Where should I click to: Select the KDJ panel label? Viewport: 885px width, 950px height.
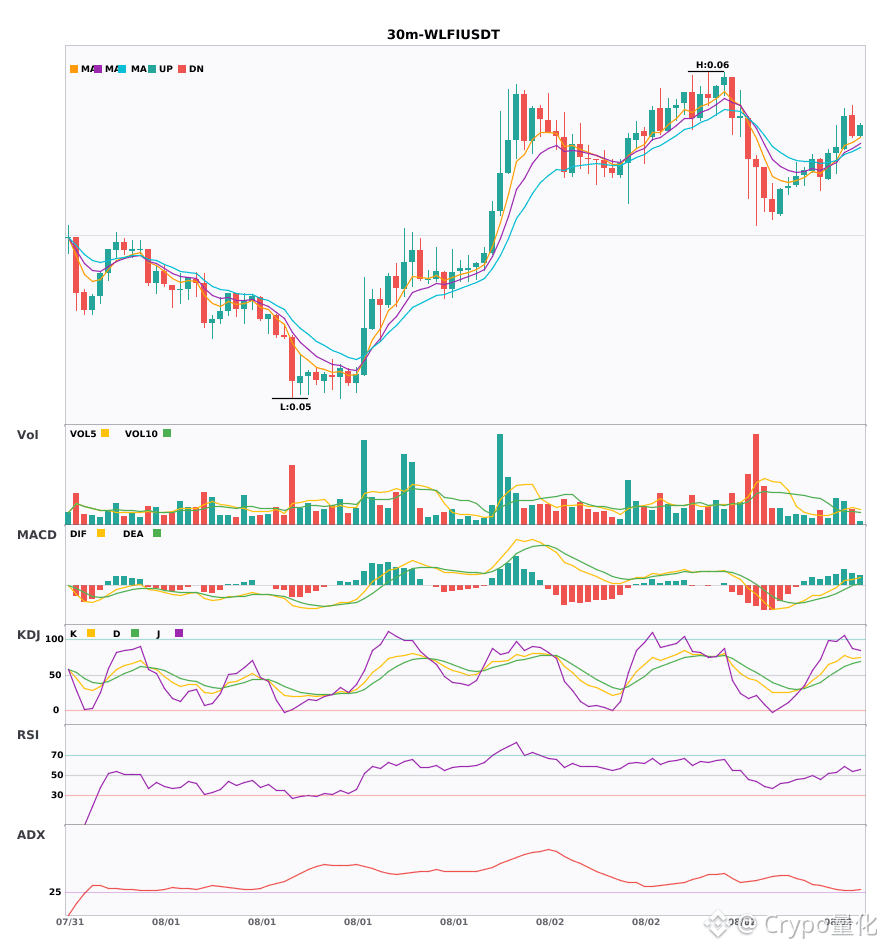pyautogui.click(x=28, y=635)
